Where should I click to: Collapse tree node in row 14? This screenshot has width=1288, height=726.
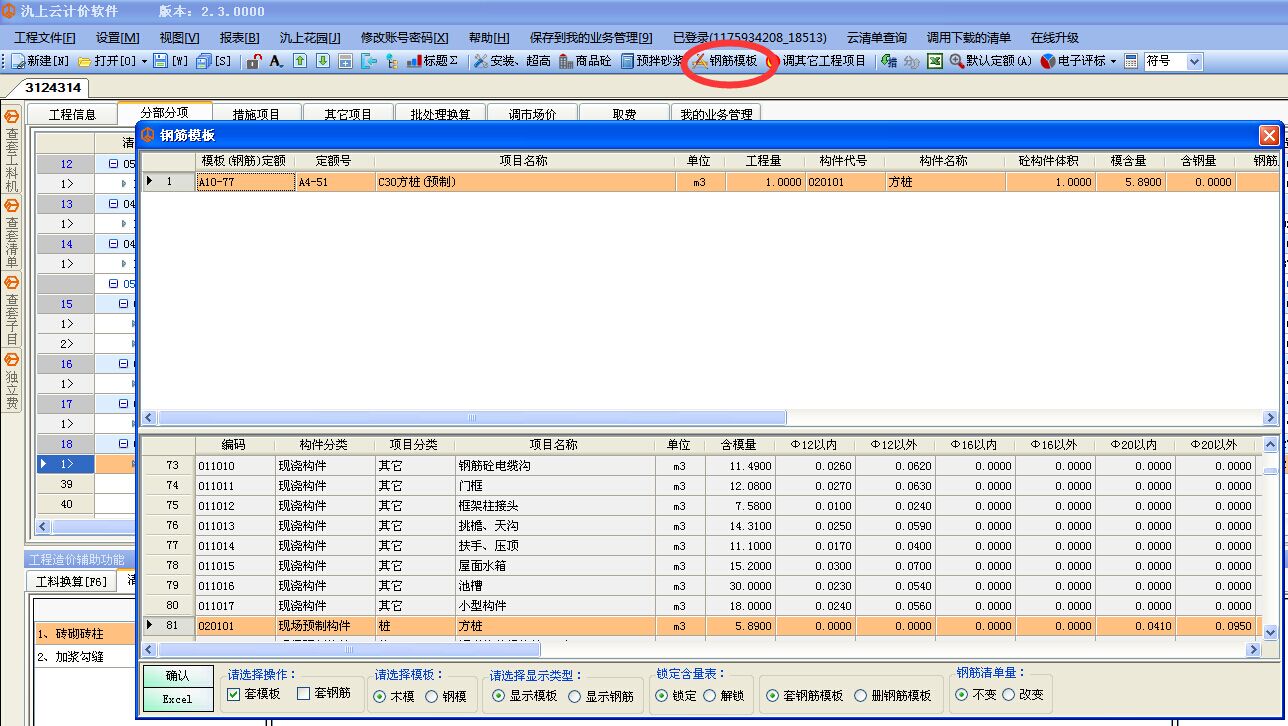point(113,244)
